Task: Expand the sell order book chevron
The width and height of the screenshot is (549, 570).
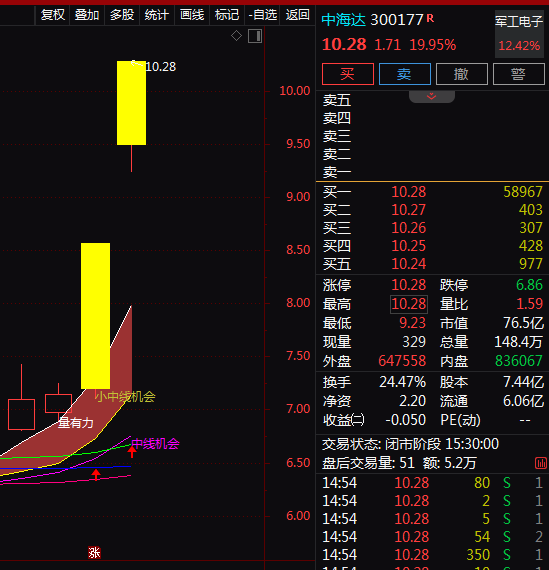Action: tap(432, 96)
